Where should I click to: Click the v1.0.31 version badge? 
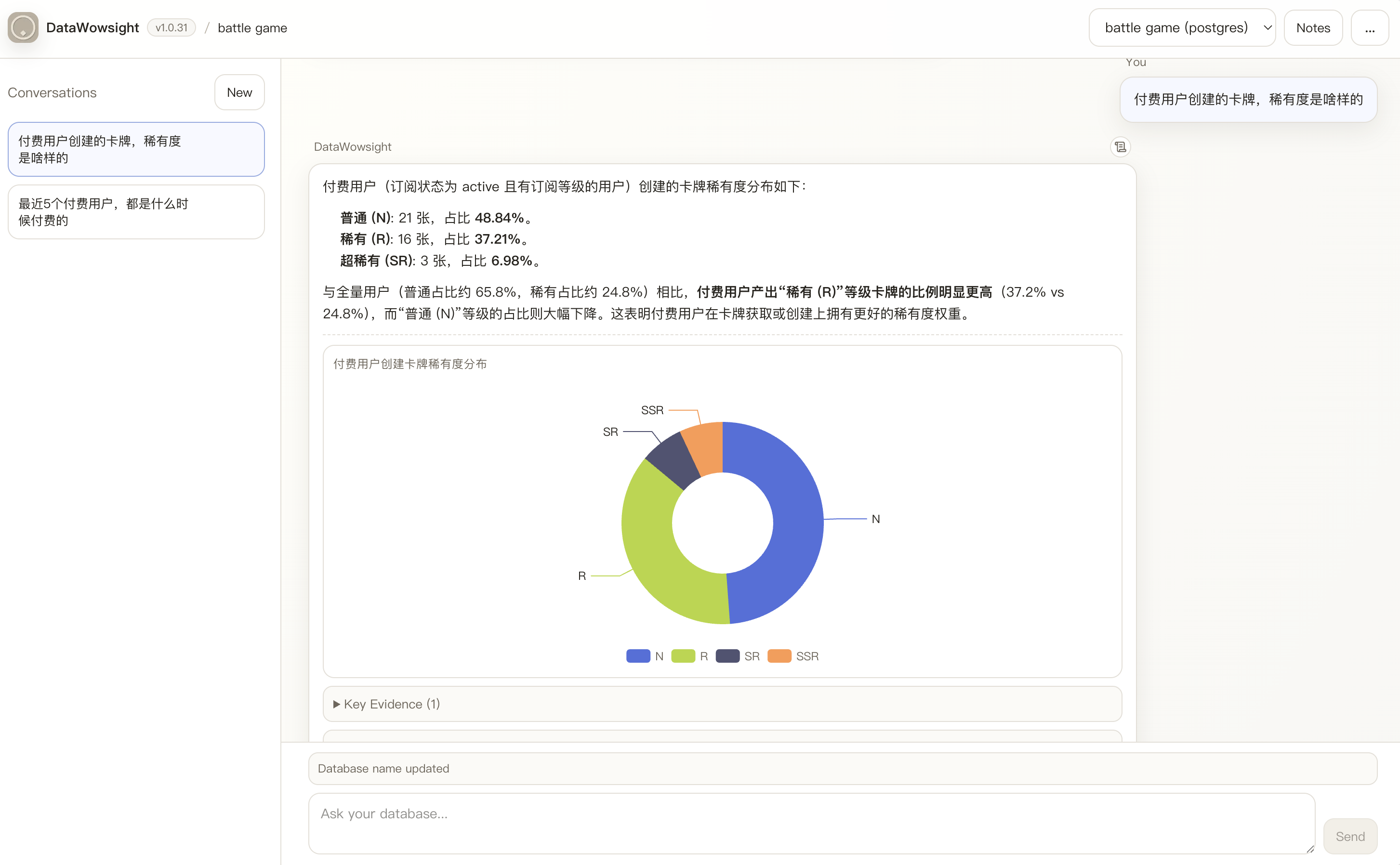[171, 27]
